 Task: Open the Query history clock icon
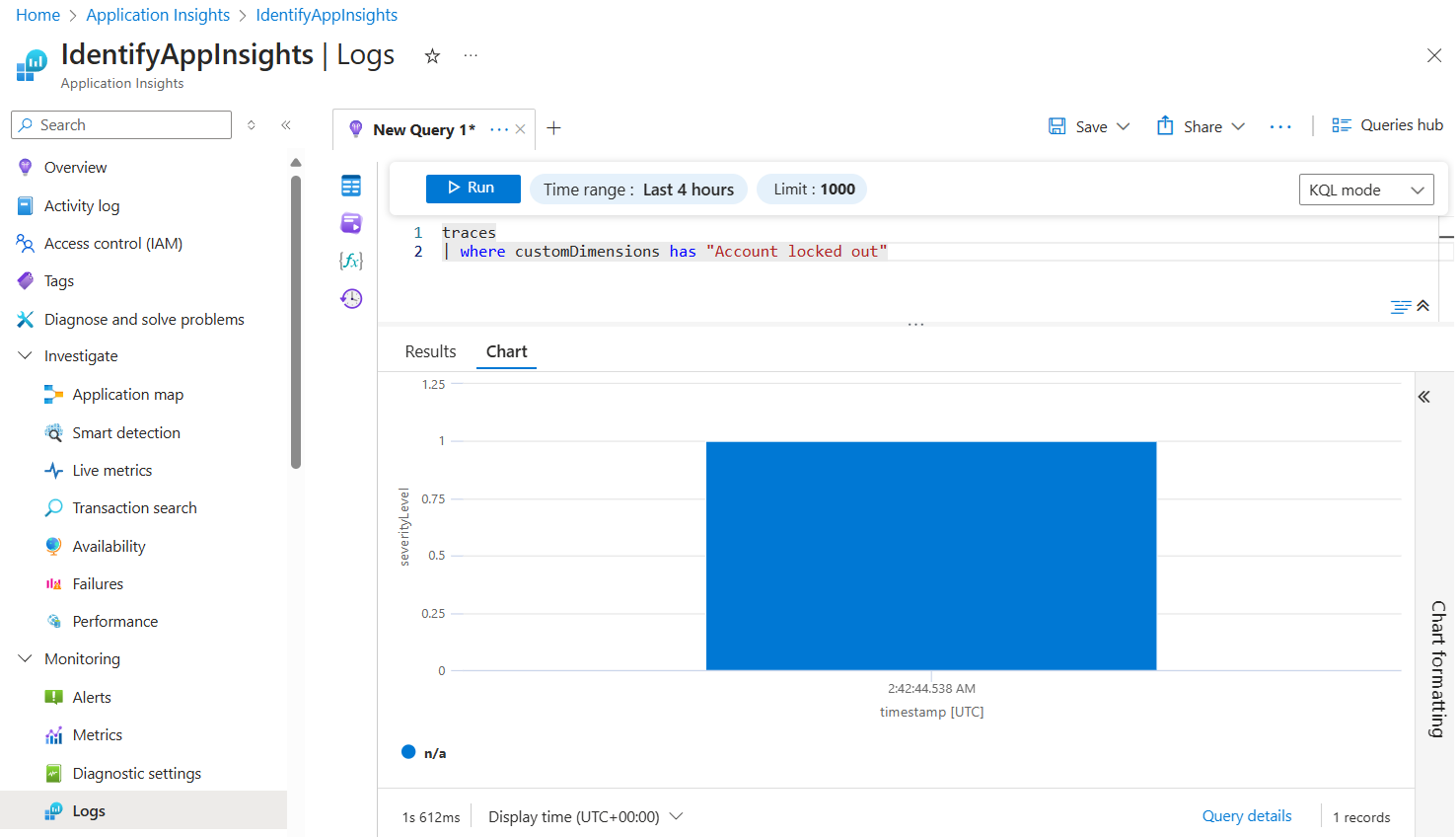click(x=351, y=298)
